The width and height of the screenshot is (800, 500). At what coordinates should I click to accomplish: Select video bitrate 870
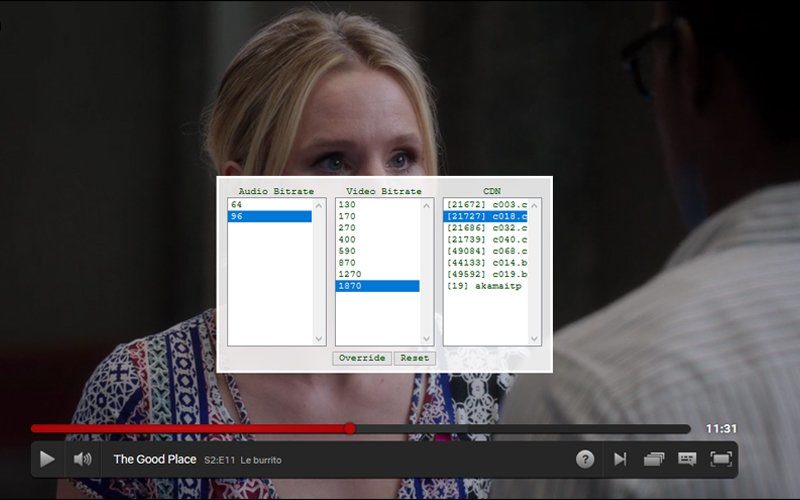pos(378,263)
